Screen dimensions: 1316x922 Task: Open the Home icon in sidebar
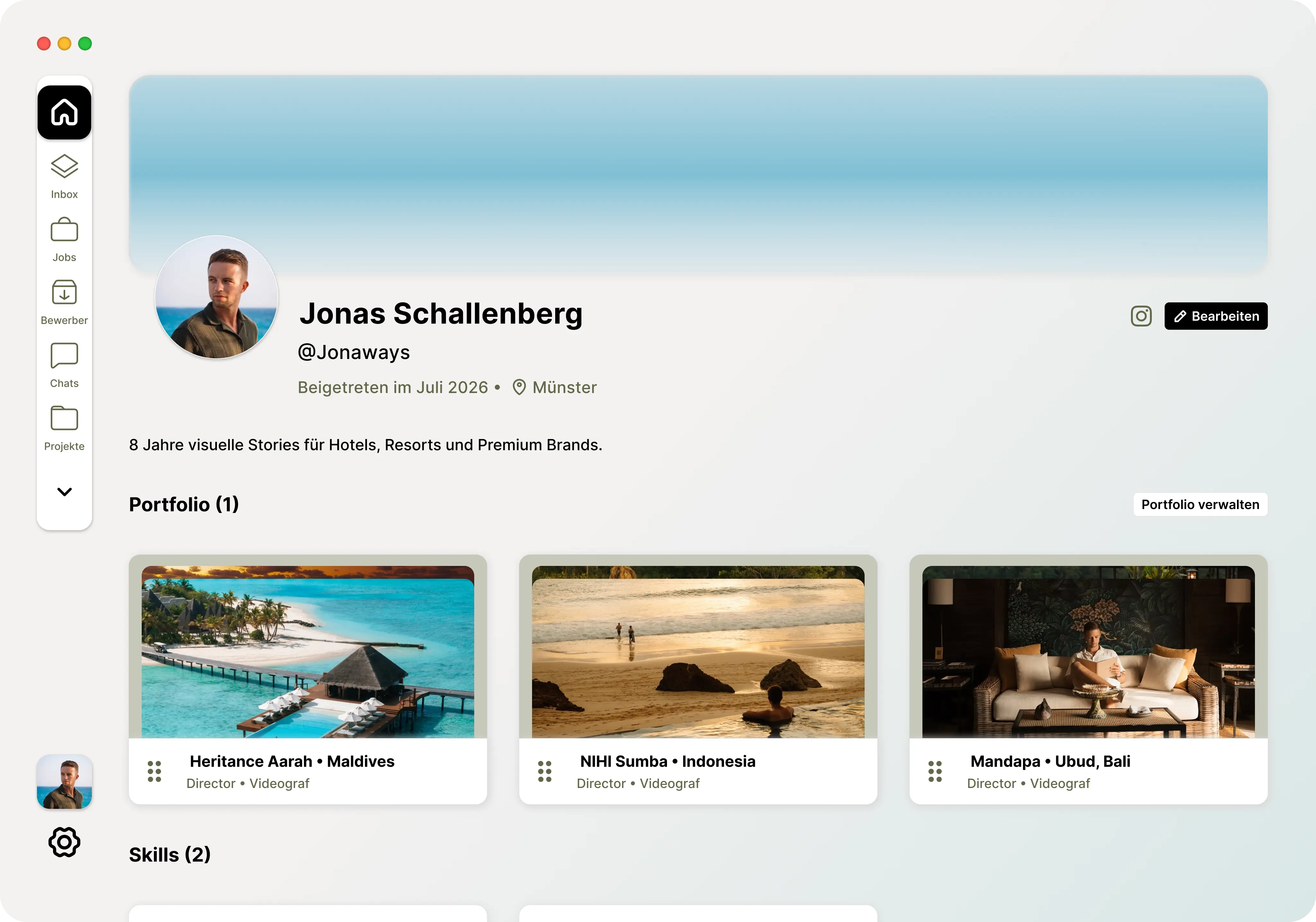64,112
